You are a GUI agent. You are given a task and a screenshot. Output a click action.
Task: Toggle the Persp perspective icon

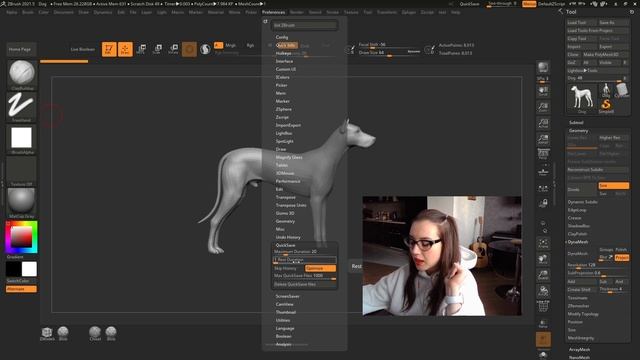click(x=543, y=154)
